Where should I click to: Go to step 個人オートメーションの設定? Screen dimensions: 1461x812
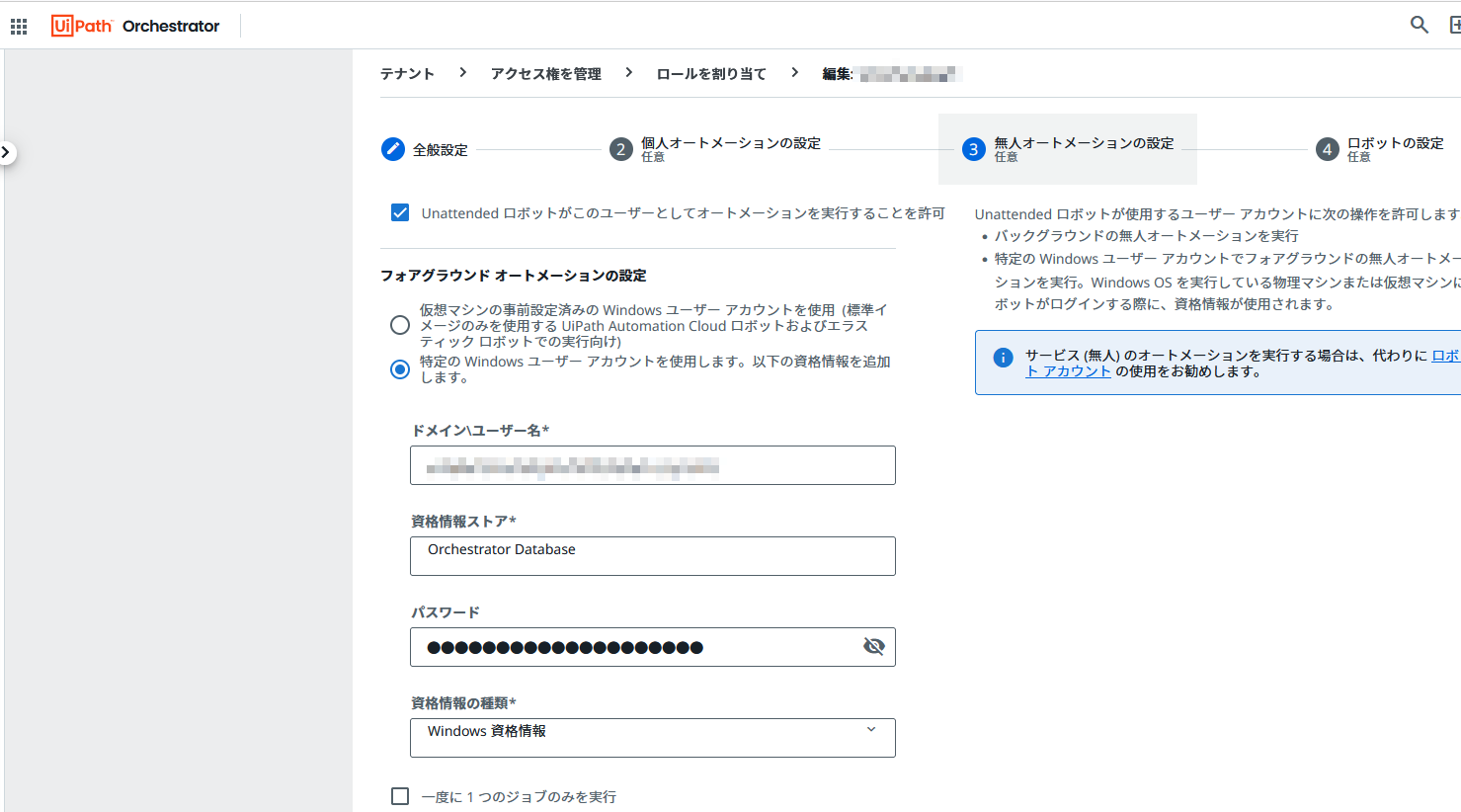715,149
